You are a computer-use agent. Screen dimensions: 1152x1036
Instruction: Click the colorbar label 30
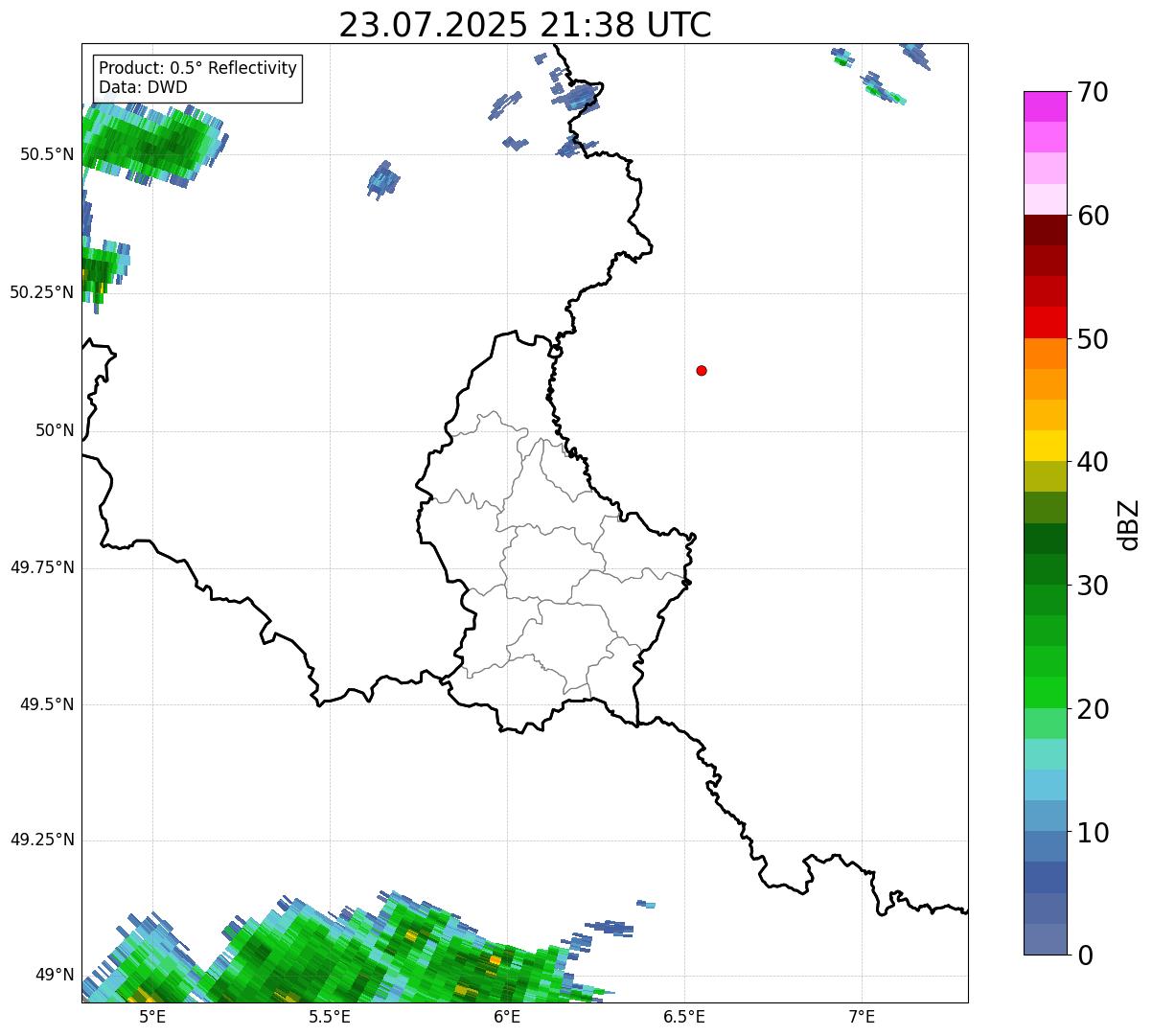(x=1094, y=586)
